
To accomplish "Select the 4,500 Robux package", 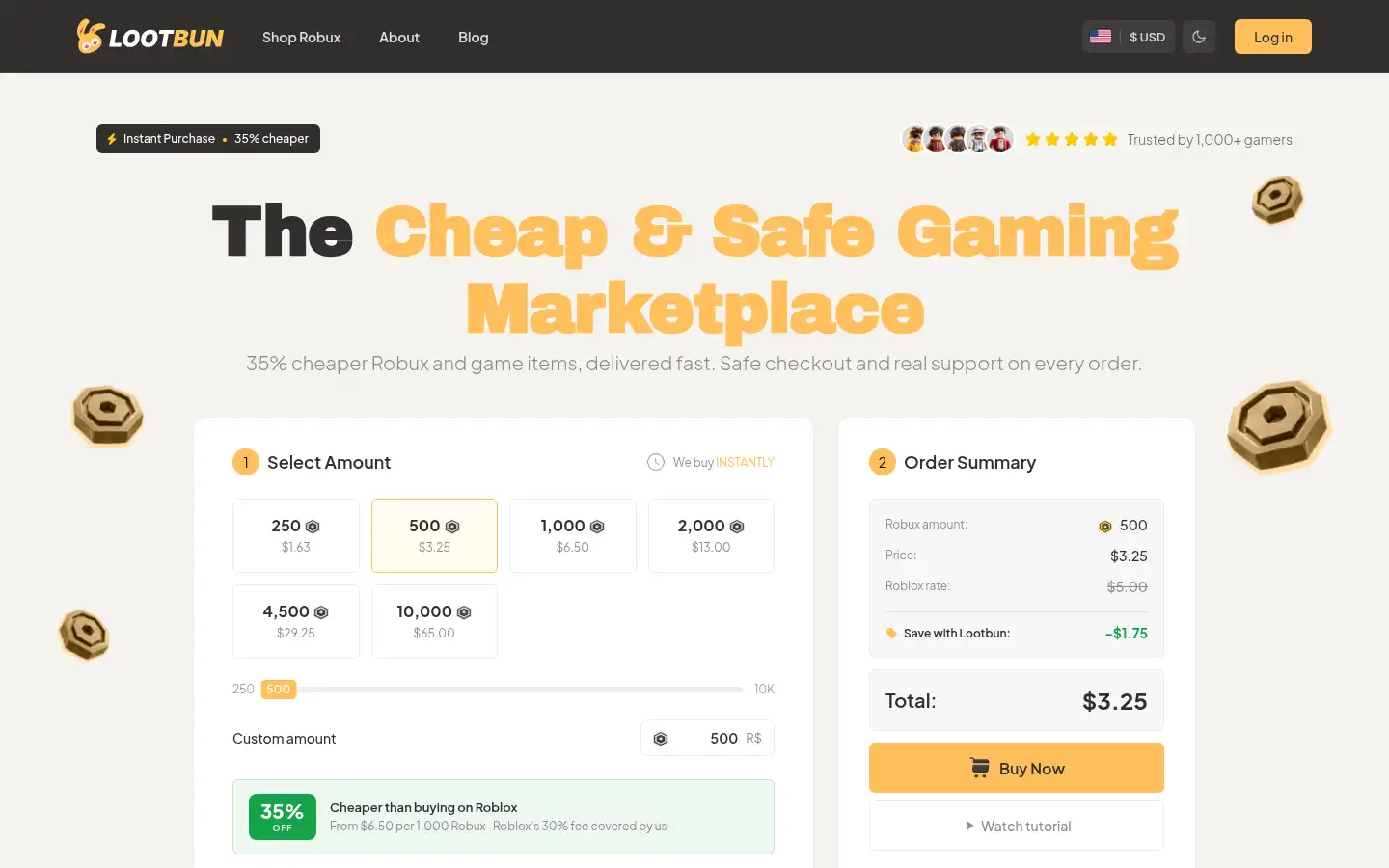I will click(296, 621).
